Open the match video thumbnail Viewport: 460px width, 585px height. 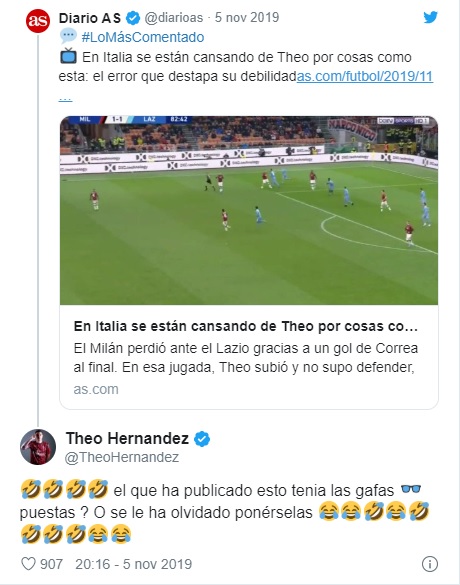tap(249, 210)
